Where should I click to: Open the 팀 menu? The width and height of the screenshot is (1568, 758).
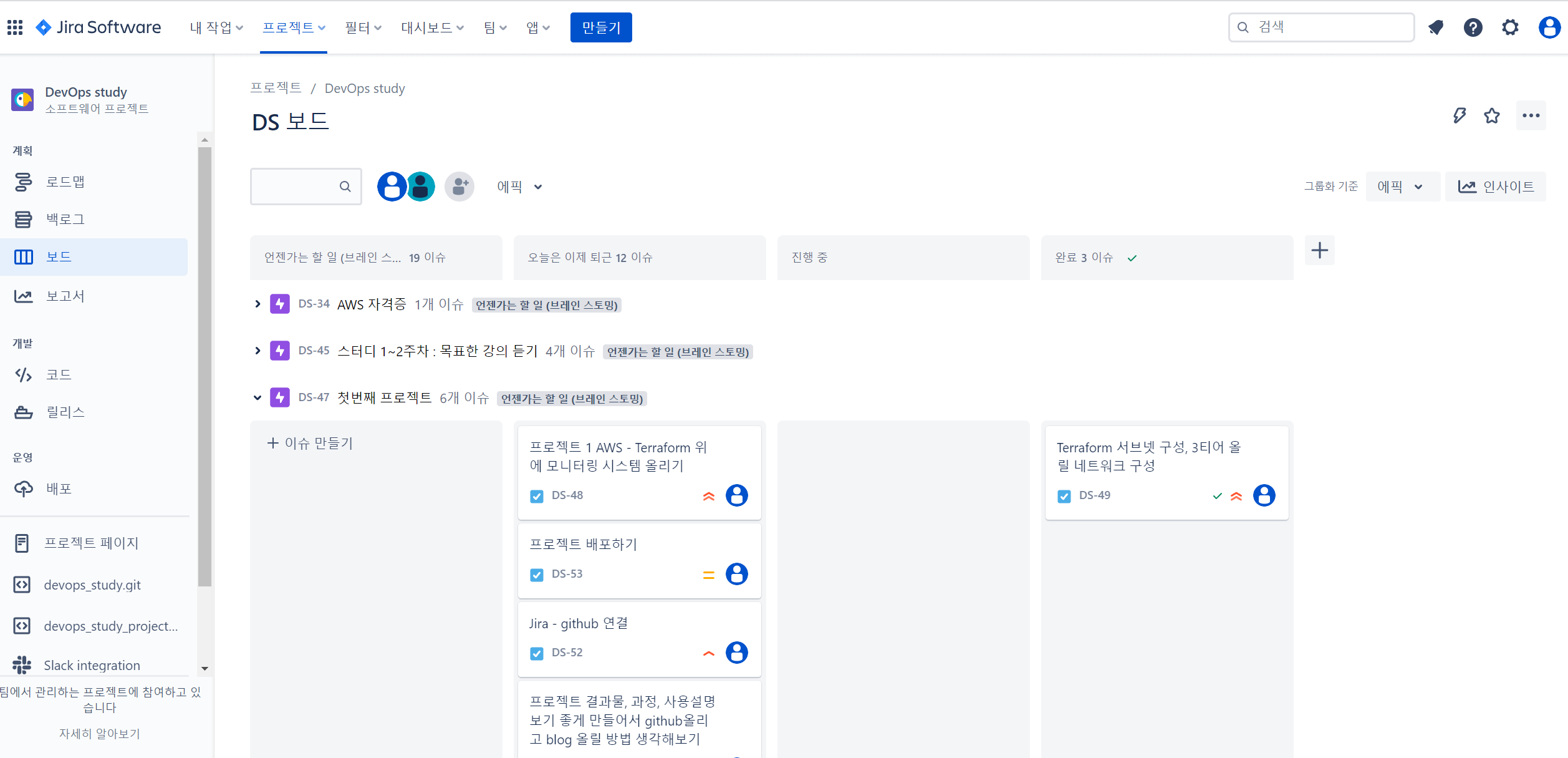[x=496, y=27]
